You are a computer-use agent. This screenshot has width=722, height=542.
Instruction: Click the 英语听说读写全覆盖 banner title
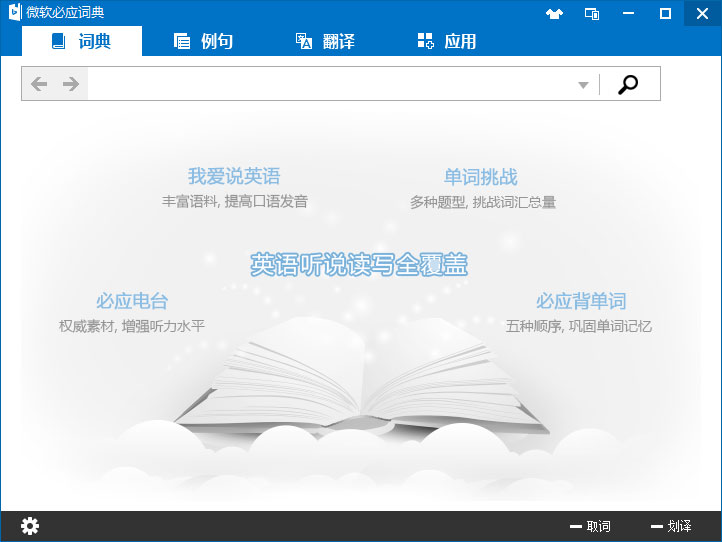359,265
